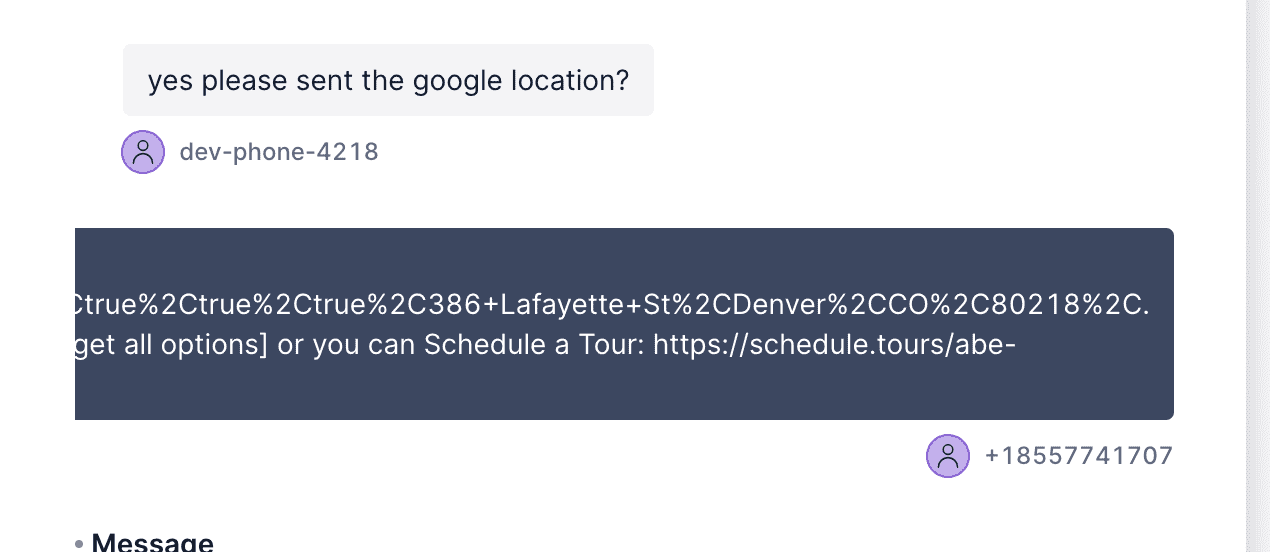This screenshot has height=552, width=1270.
Task: Select the +18557741707 phone number label
Action: coord(1078,456)
